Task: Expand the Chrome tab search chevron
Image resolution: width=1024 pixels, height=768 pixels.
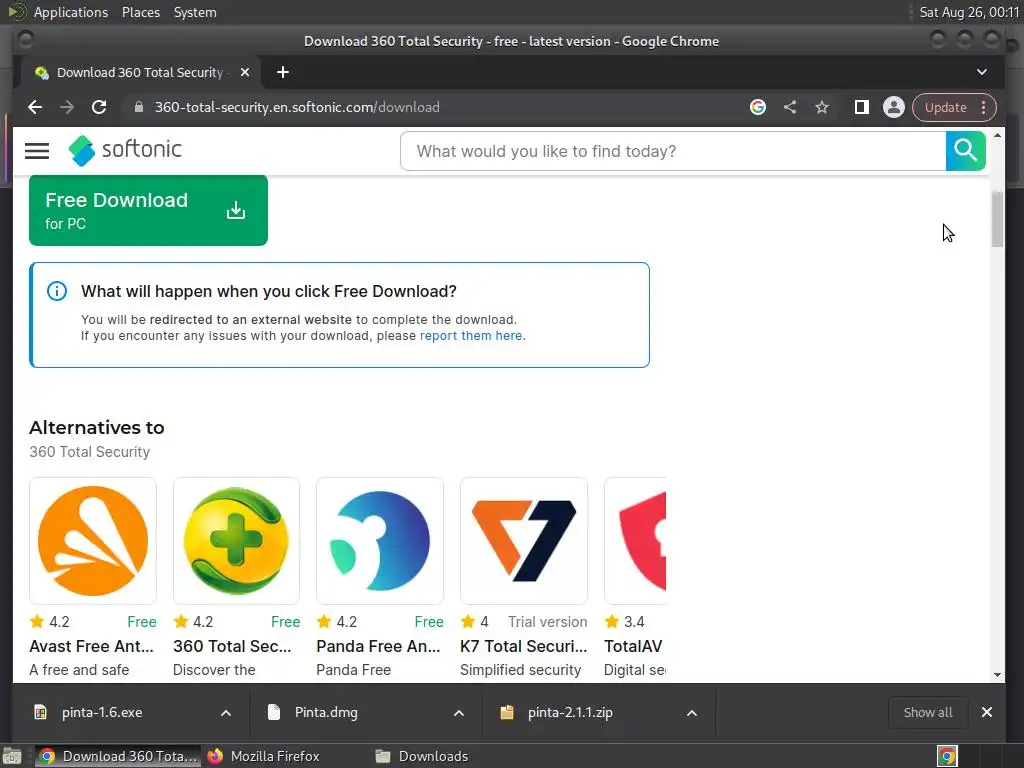Action: point(982,72)
